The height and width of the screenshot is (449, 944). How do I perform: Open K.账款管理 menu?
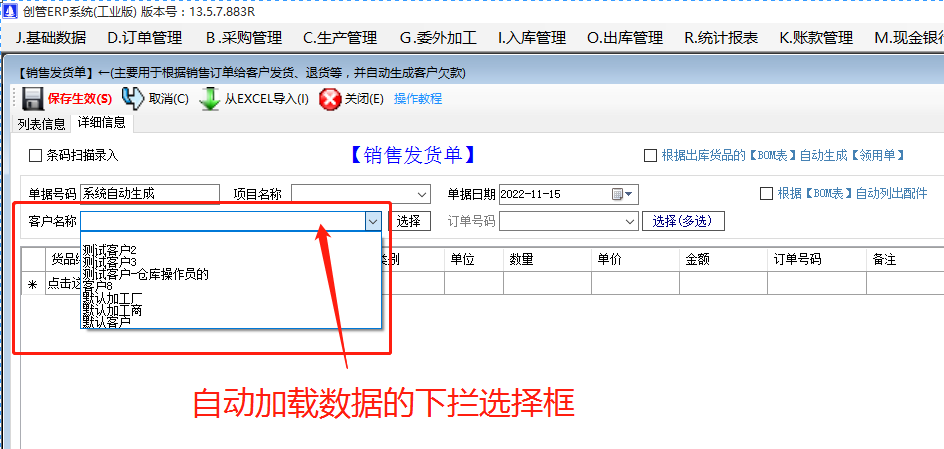[816, 38]
